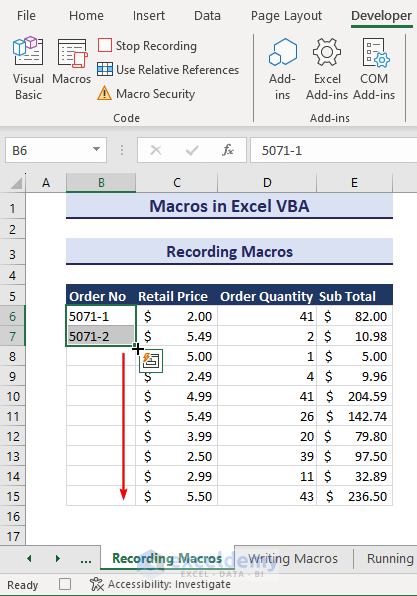The width and height of the screenshot is (417, 596).
Task: Select column E header
Action: tap(354, 183)
